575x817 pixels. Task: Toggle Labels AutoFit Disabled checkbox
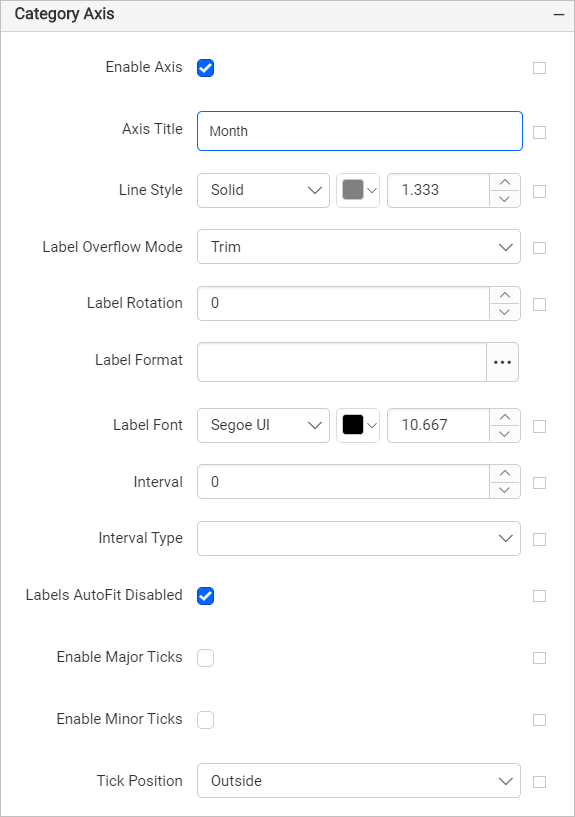205,596
